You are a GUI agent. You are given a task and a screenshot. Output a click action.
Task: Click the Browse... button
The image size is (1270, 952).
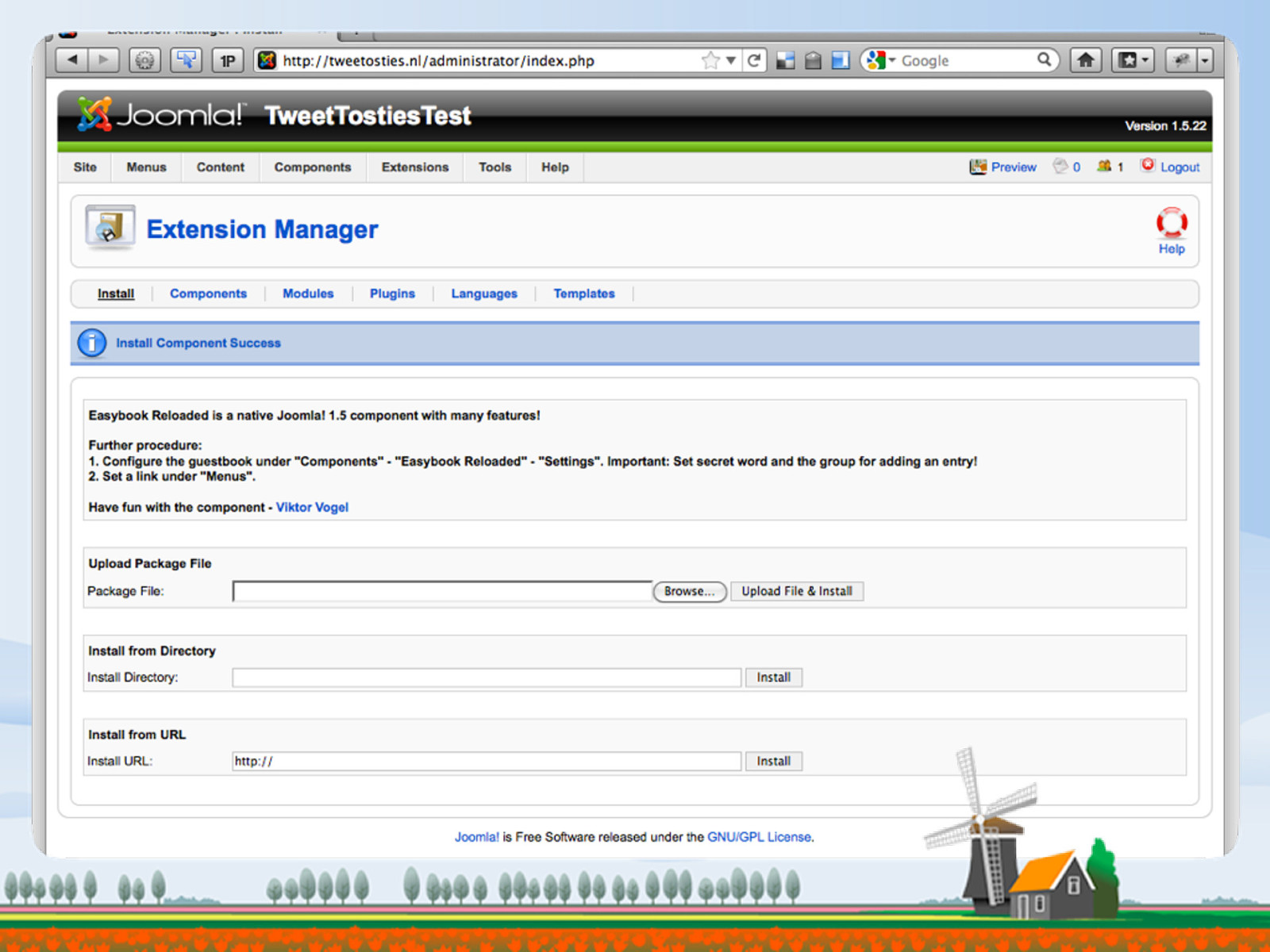click(x=690, y=591)
